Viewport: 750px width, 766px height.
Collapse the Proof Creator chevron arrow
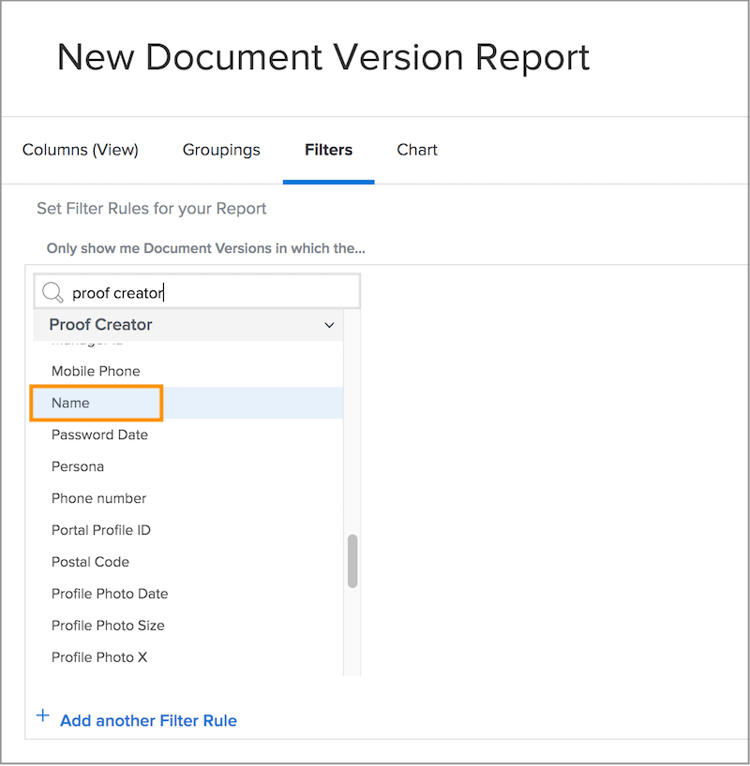point(329,325)
